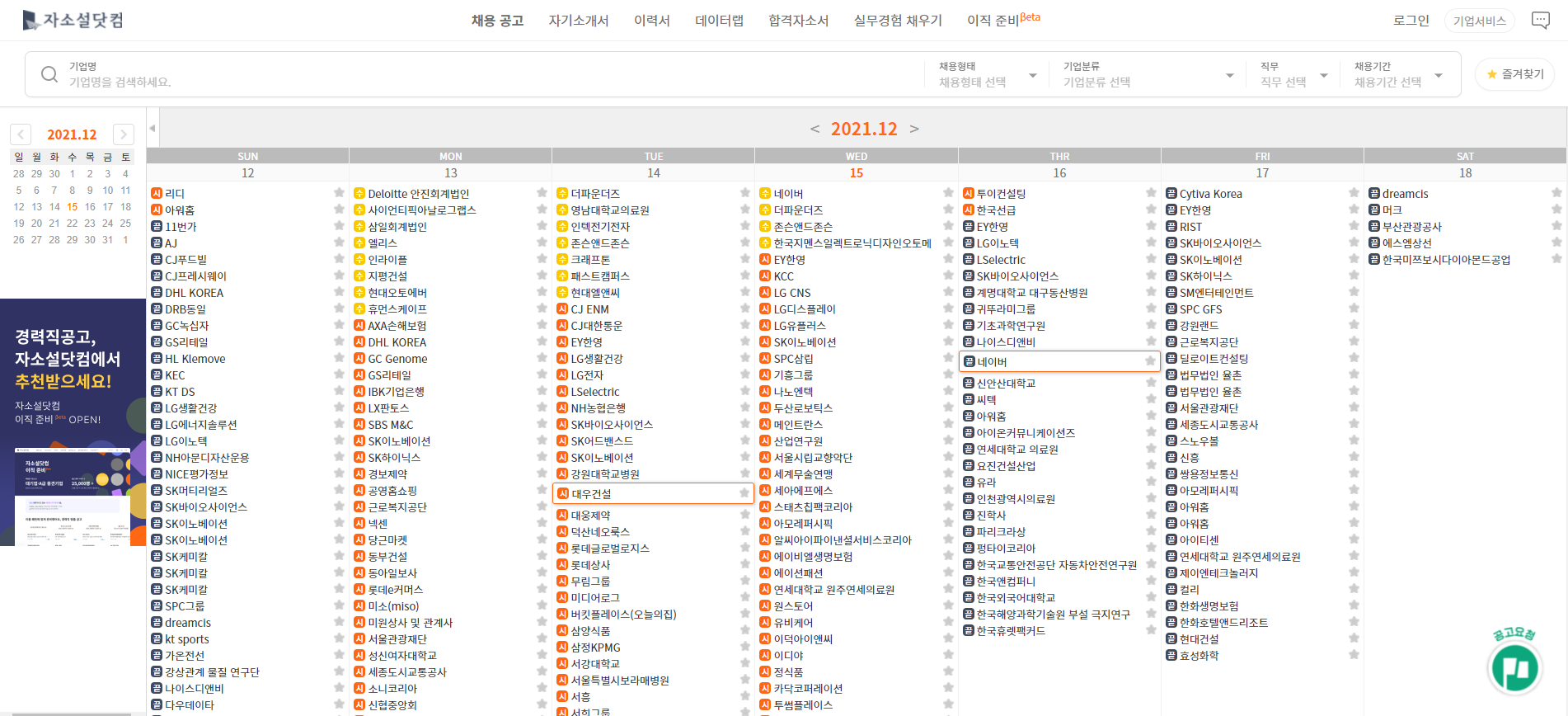Click the search magnifier icon

(x=49, y=74)
